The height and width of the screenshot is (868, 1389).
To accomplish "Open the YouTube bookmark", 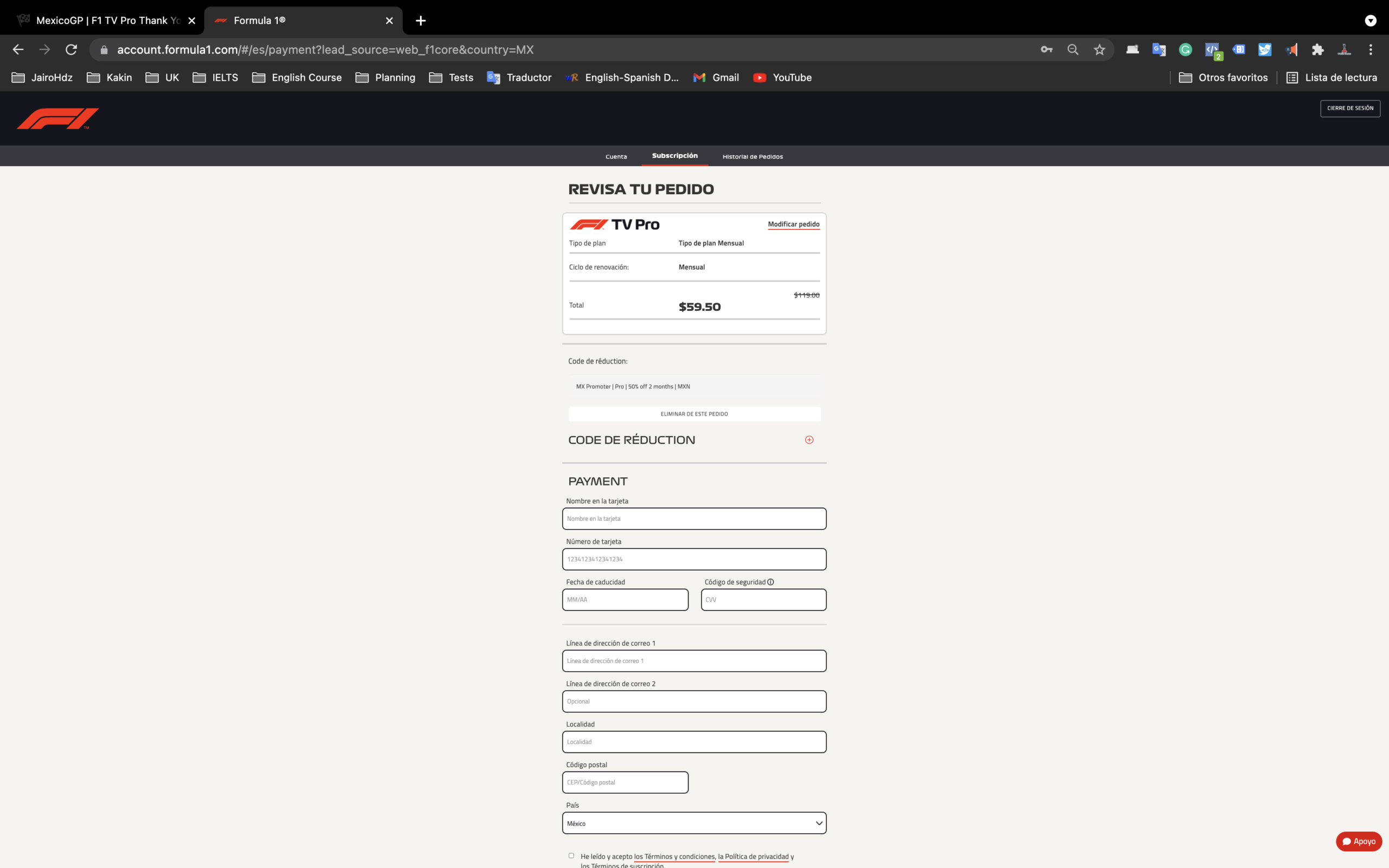I will pos(782,78).
